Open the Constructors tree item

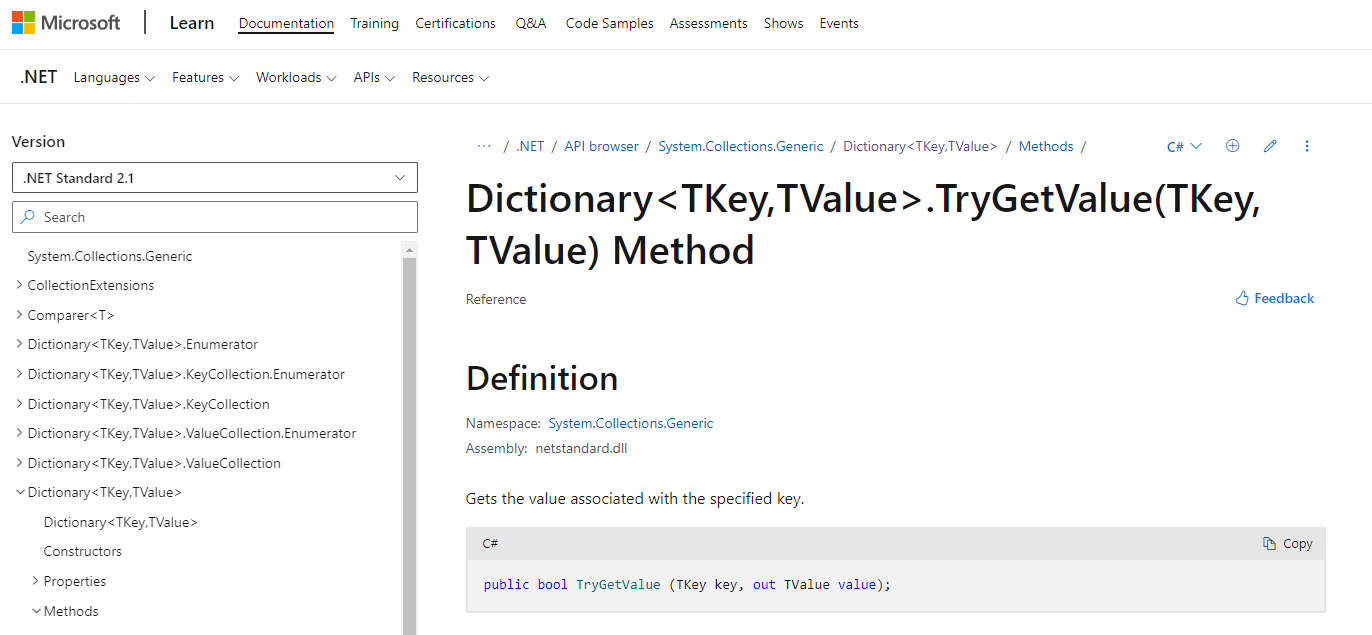pos(83,551)
